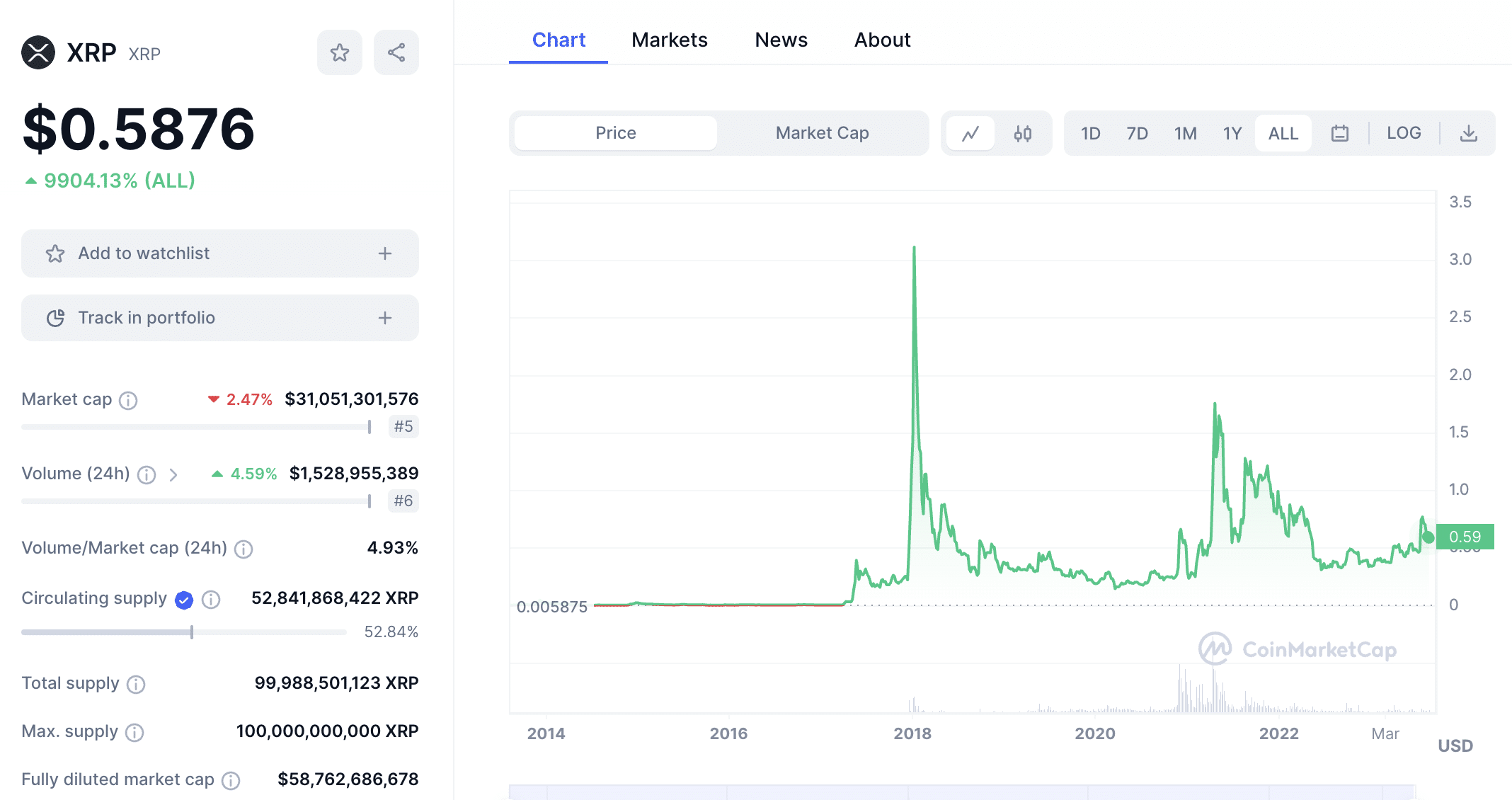Screen dimensions: 1512x800
Task: Click Market cap rank progress bar
Action: [197, 427]
